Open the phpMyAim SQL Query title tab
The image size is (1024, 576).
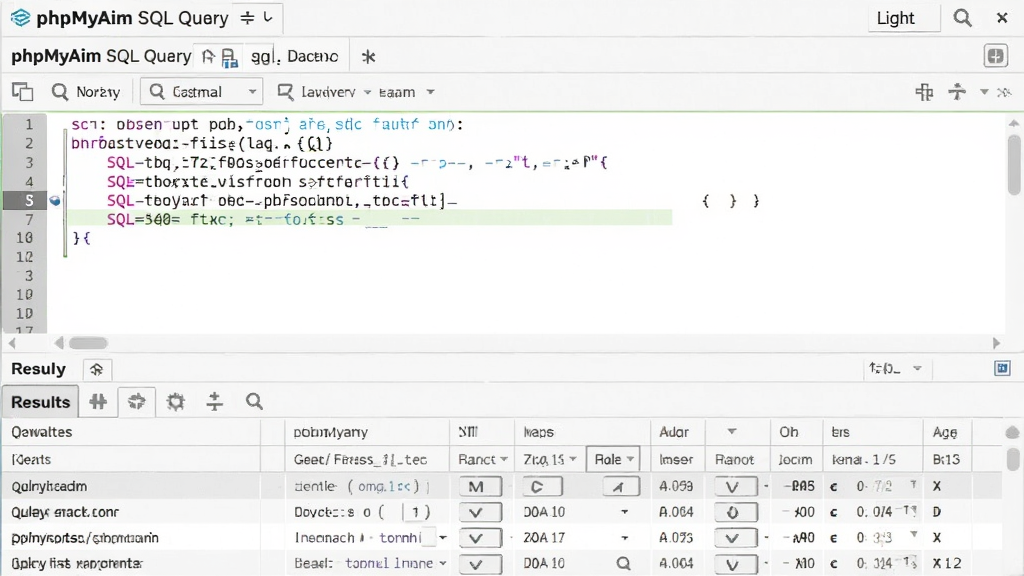click(x=133, y=18)
